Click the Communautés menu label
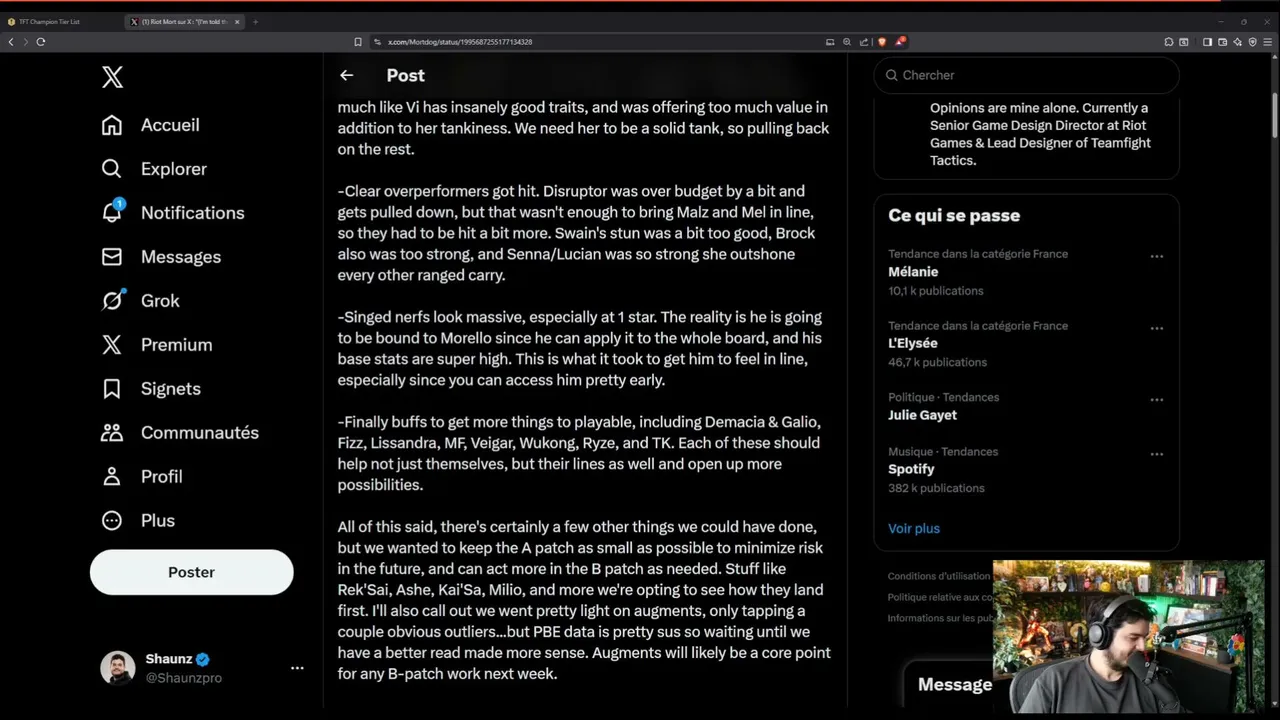The image size is (1280, 720). coord(200,433)
